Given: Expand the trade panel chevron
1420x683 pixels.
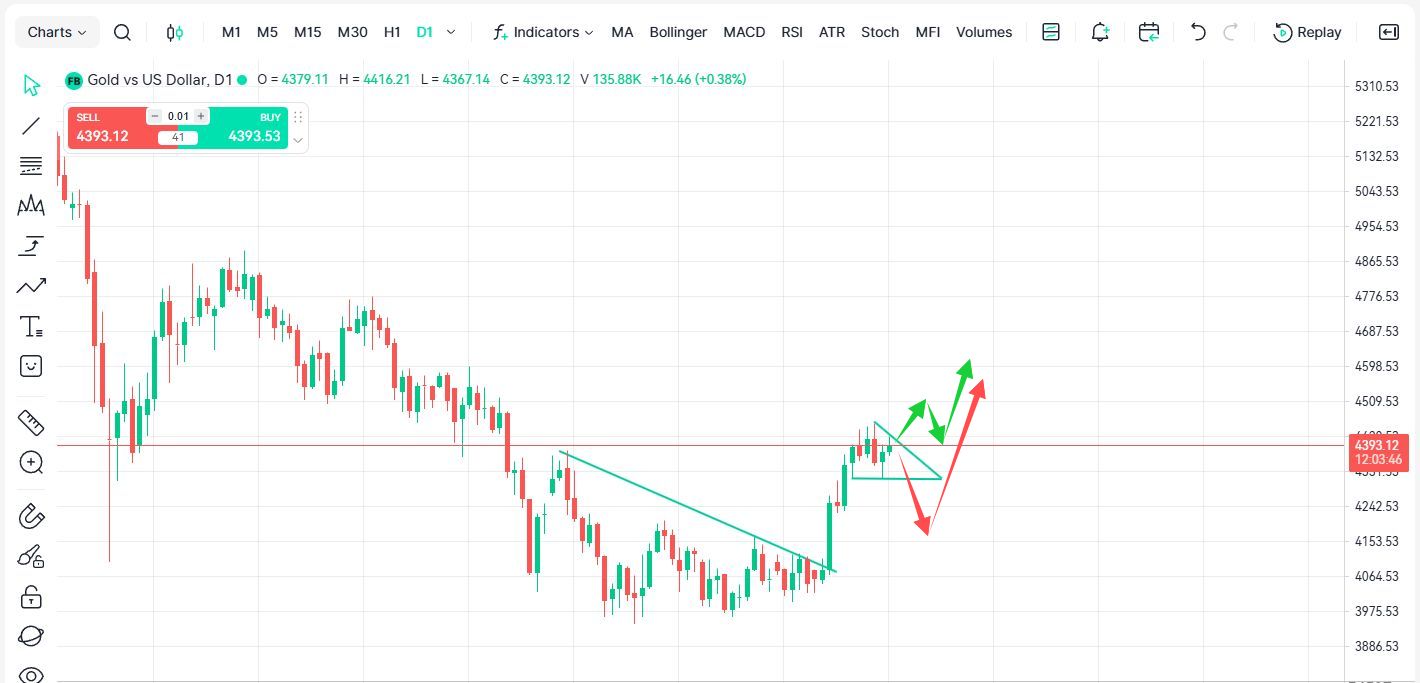Looking at the screenshot, I should click(297, 140).
